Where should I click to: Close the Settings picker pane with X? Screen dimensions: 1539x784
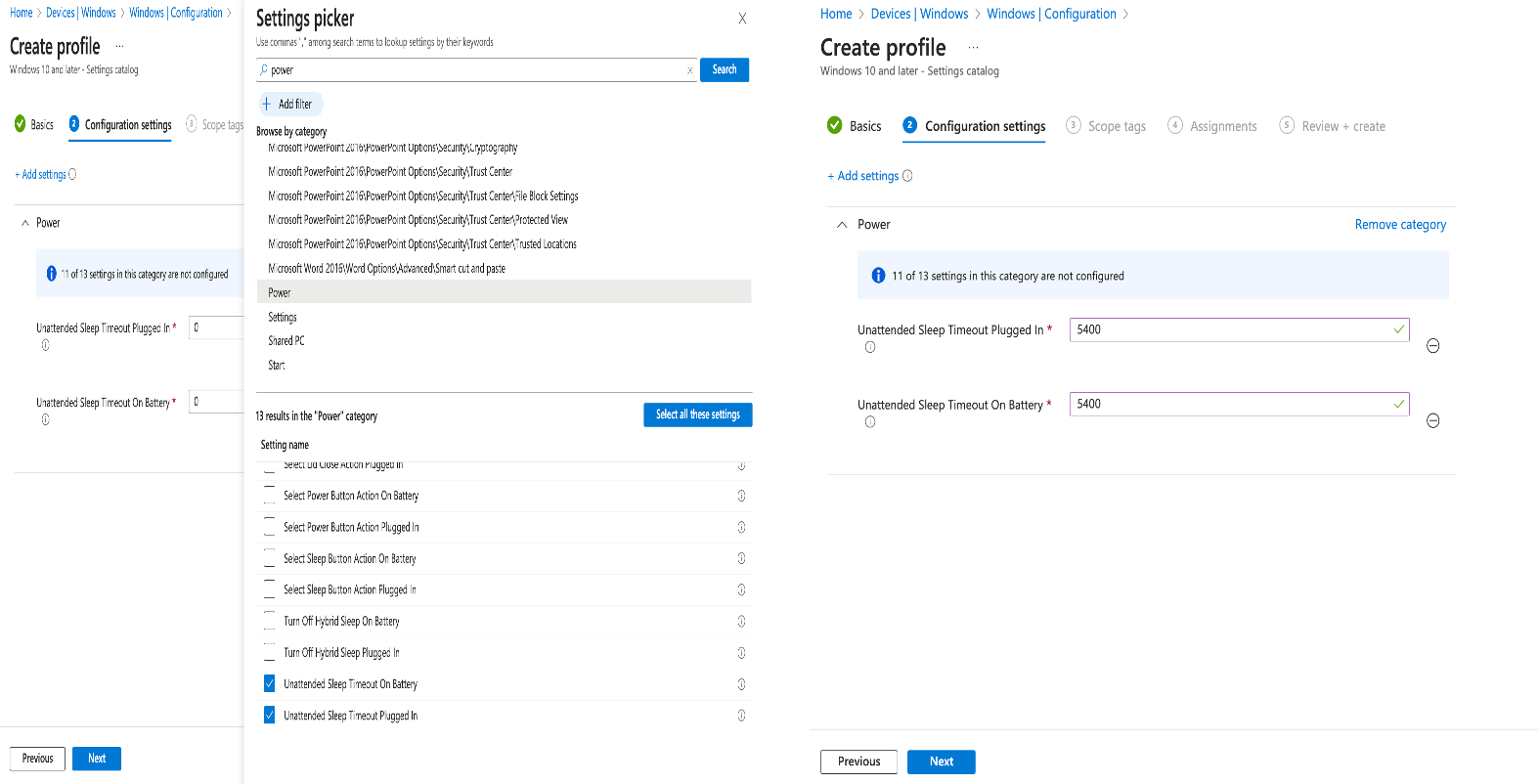coord(742,19)
